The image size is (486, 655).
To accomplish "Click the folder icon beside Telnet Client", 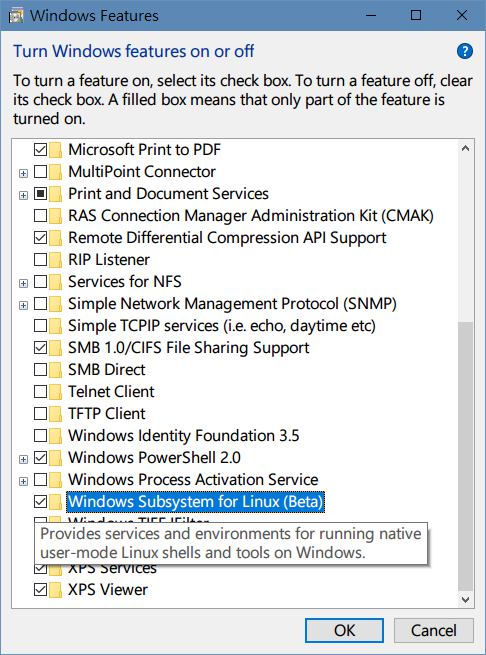I will pyautogui.click(x=56, y=392).
